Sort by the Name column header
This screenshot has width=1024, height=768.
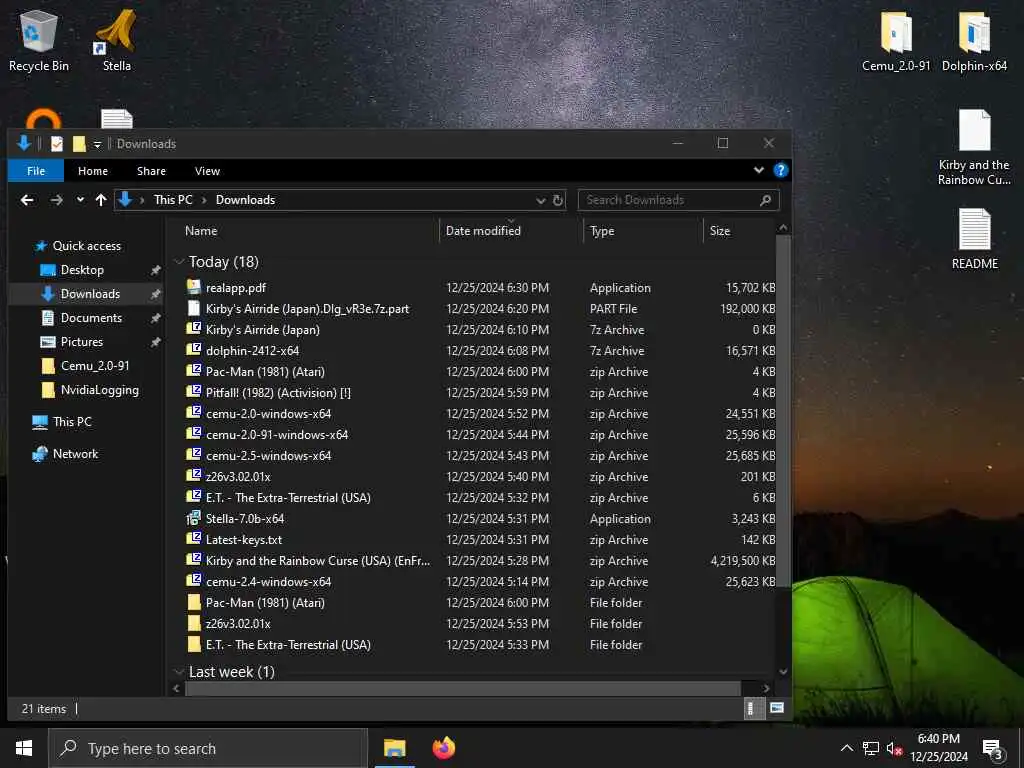click(x=201, y=231)
